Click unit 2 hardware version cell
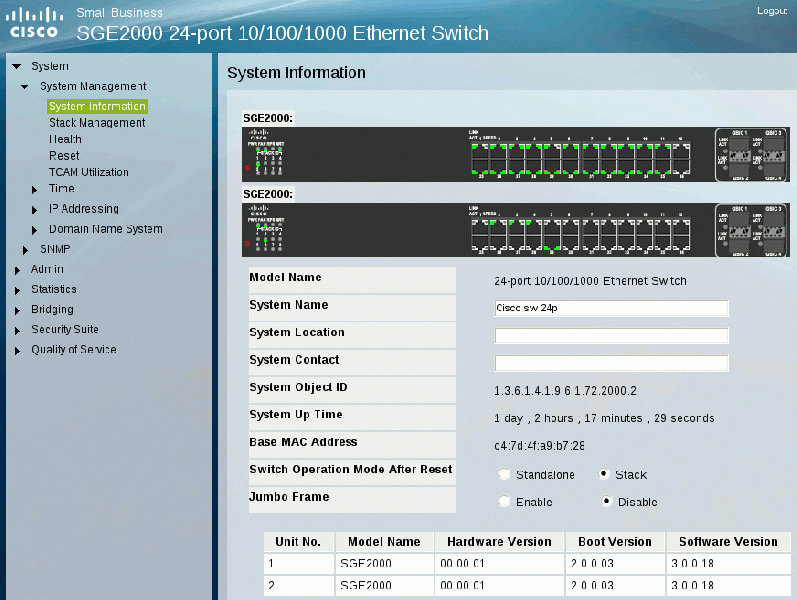The width and height of the screenshot is (797, 600). (x=499, y=585)
